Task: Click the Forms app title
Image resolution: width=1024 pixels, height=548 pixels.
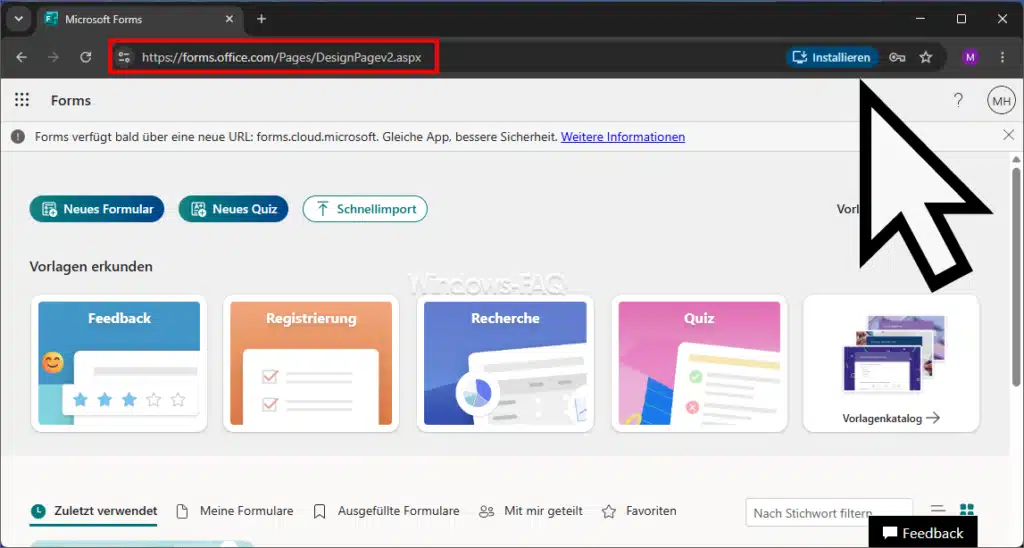Action: point(71,101)
